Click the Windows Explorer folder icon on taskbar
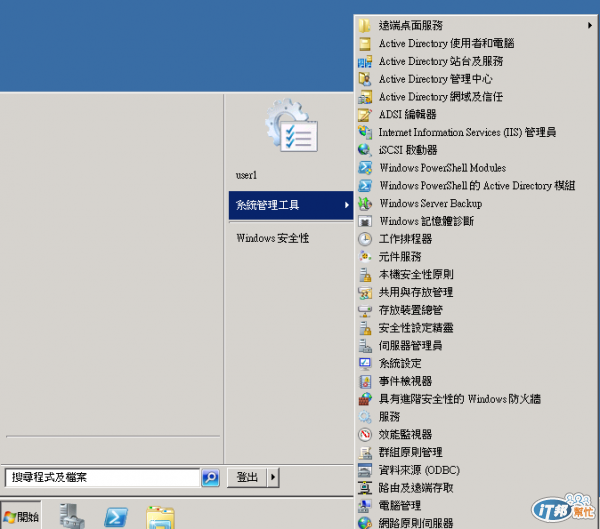This screenshot has height=529, width=600. [160, 517]
